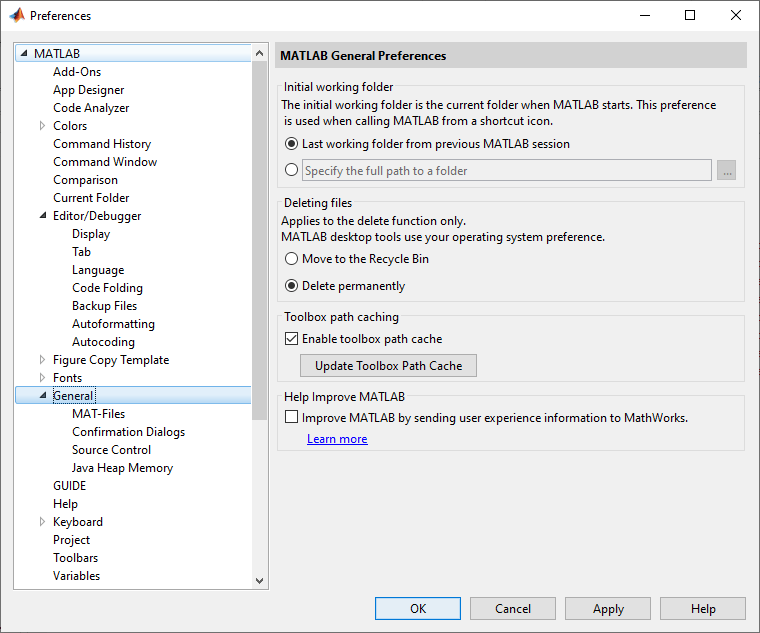This screenshot has height=633, width=760.
Task: Toggle Enable toolbox path cache checkbox
Action: 291,339
